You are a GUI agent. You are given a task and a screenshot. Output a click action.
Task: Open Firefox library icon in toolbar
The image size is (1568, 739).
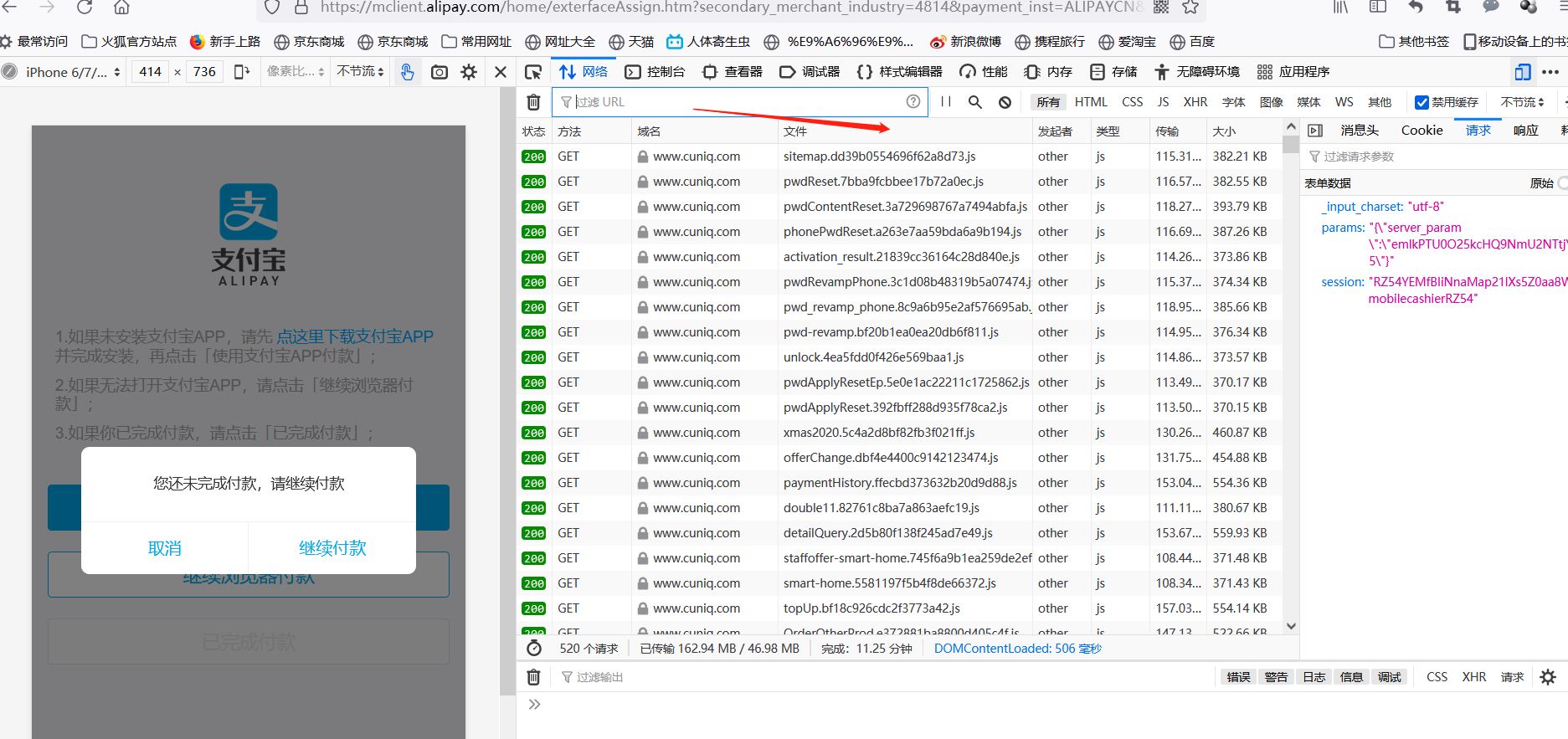[1341, 8]
